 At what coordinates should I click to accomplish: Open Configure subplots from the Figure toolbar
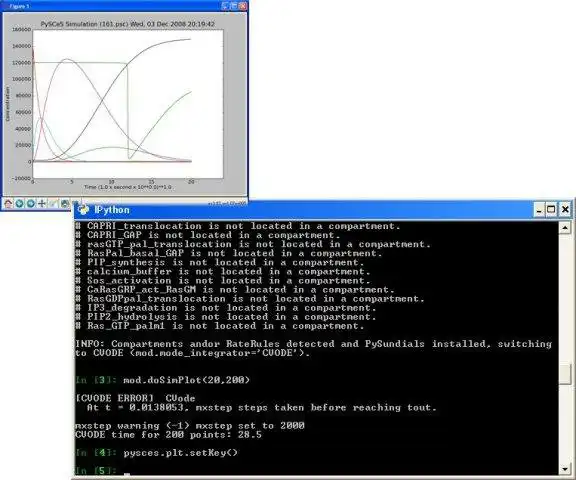65,203
